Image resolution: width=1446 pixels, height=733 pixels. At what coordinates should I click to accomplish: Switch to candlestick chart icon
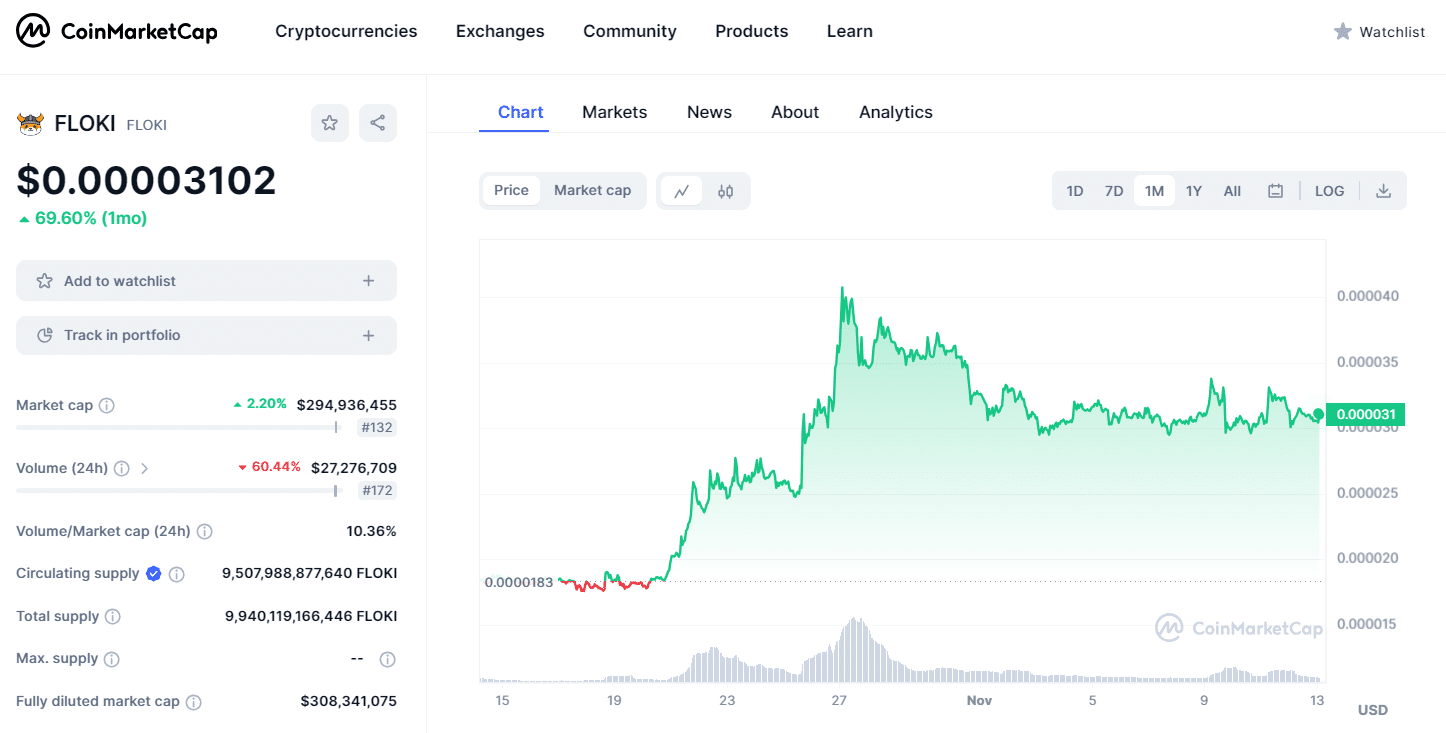pos(726,191)
